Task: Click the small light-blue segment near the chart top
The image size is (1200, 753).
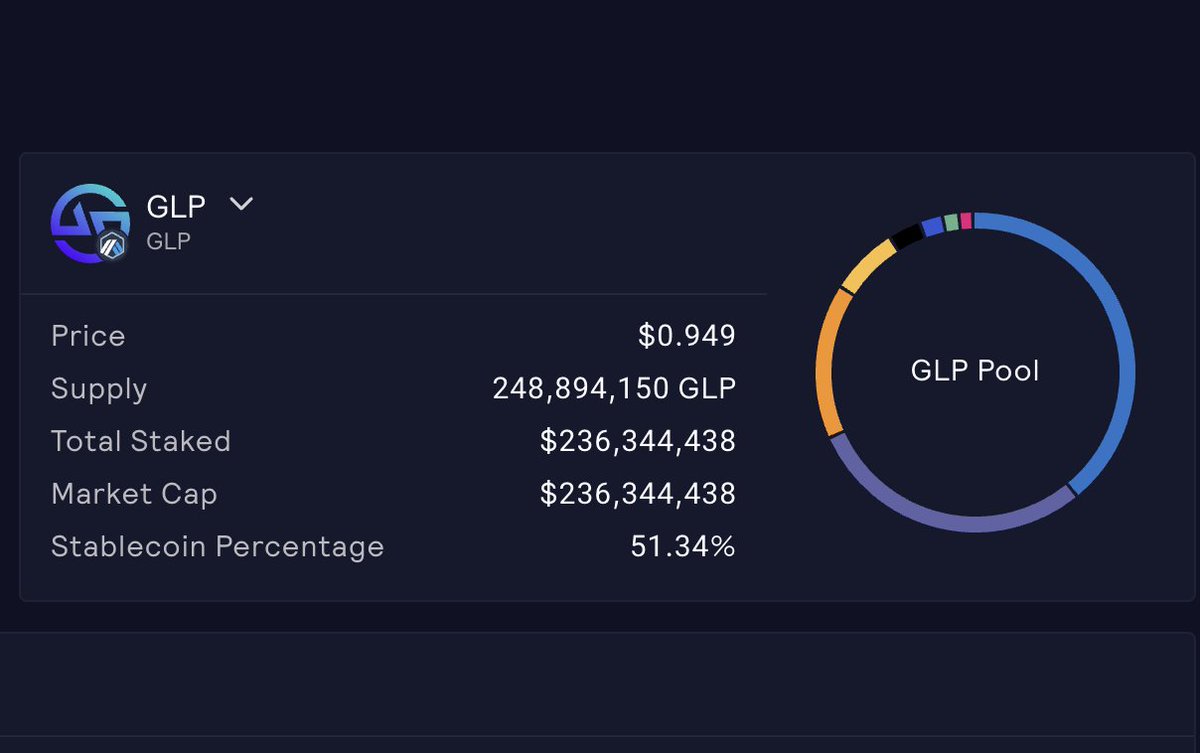Action: click(x=933, y=228)
